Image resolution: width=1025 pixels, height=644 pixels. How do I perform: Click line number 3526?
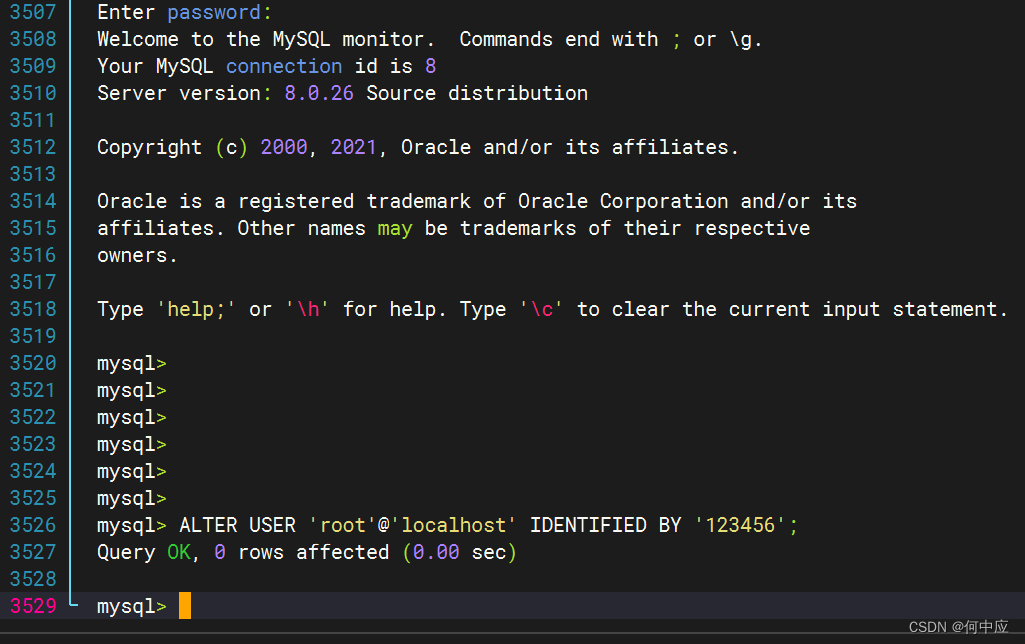click(x=33, y=525)
